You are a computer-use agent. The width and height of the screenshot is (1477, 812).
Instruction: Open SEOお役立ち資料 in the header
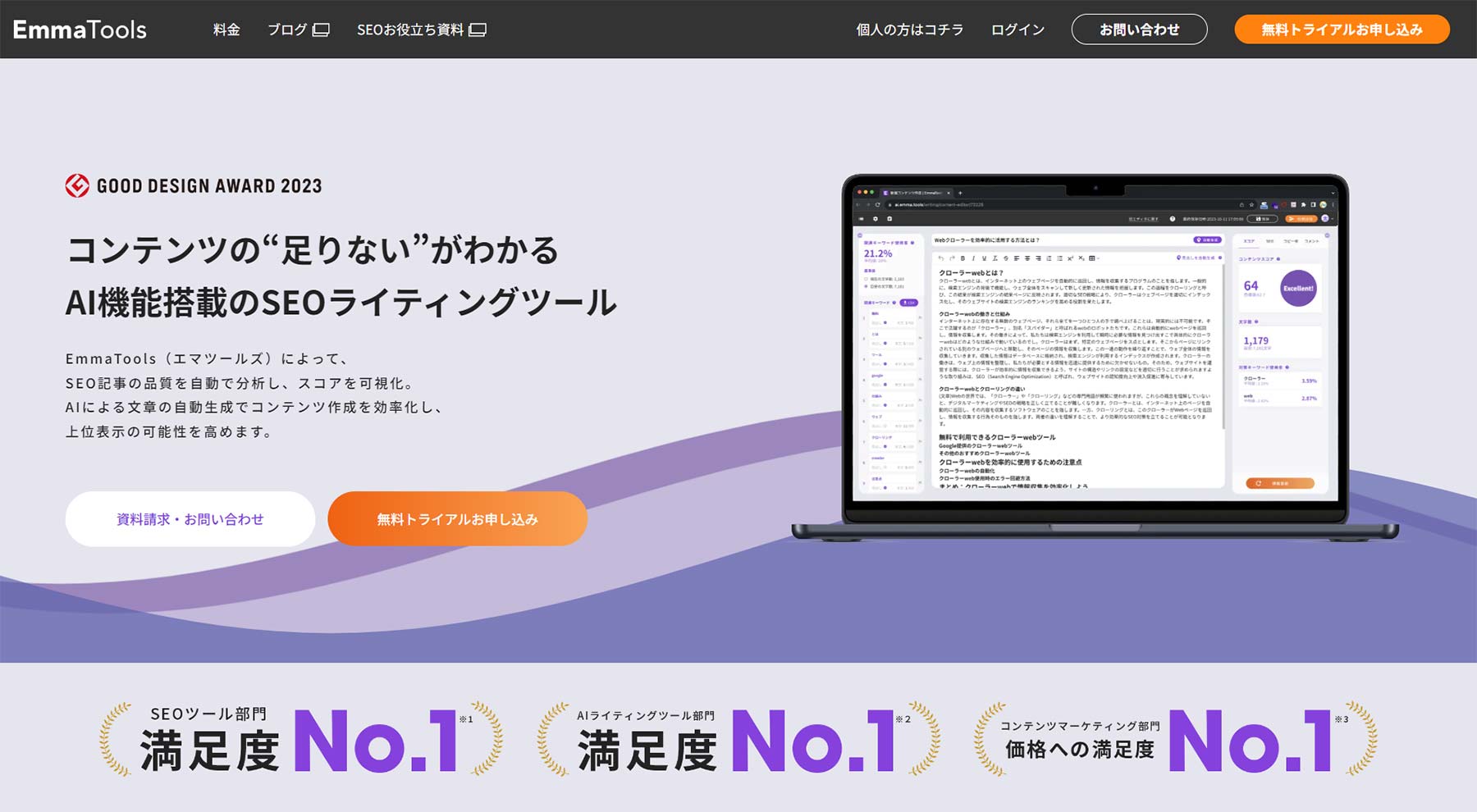pos(410,30)
